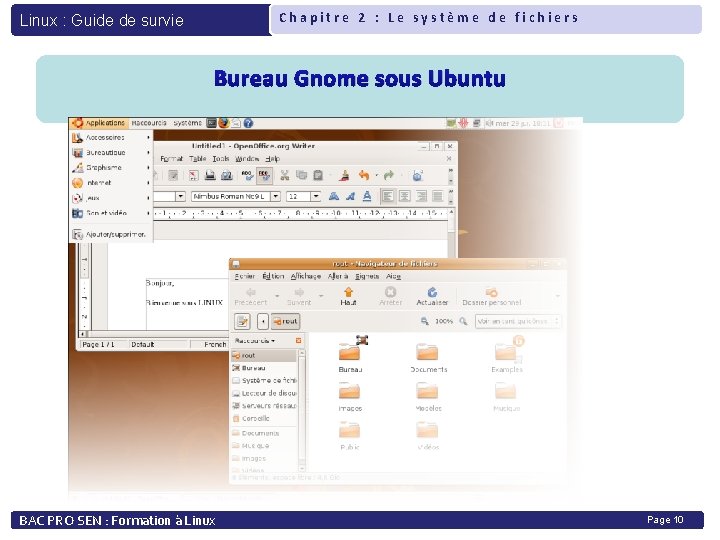The width and height of the screenshot is (720, 540).
Task: Set Align Right in Writer
Action: (x=421, y=197)
